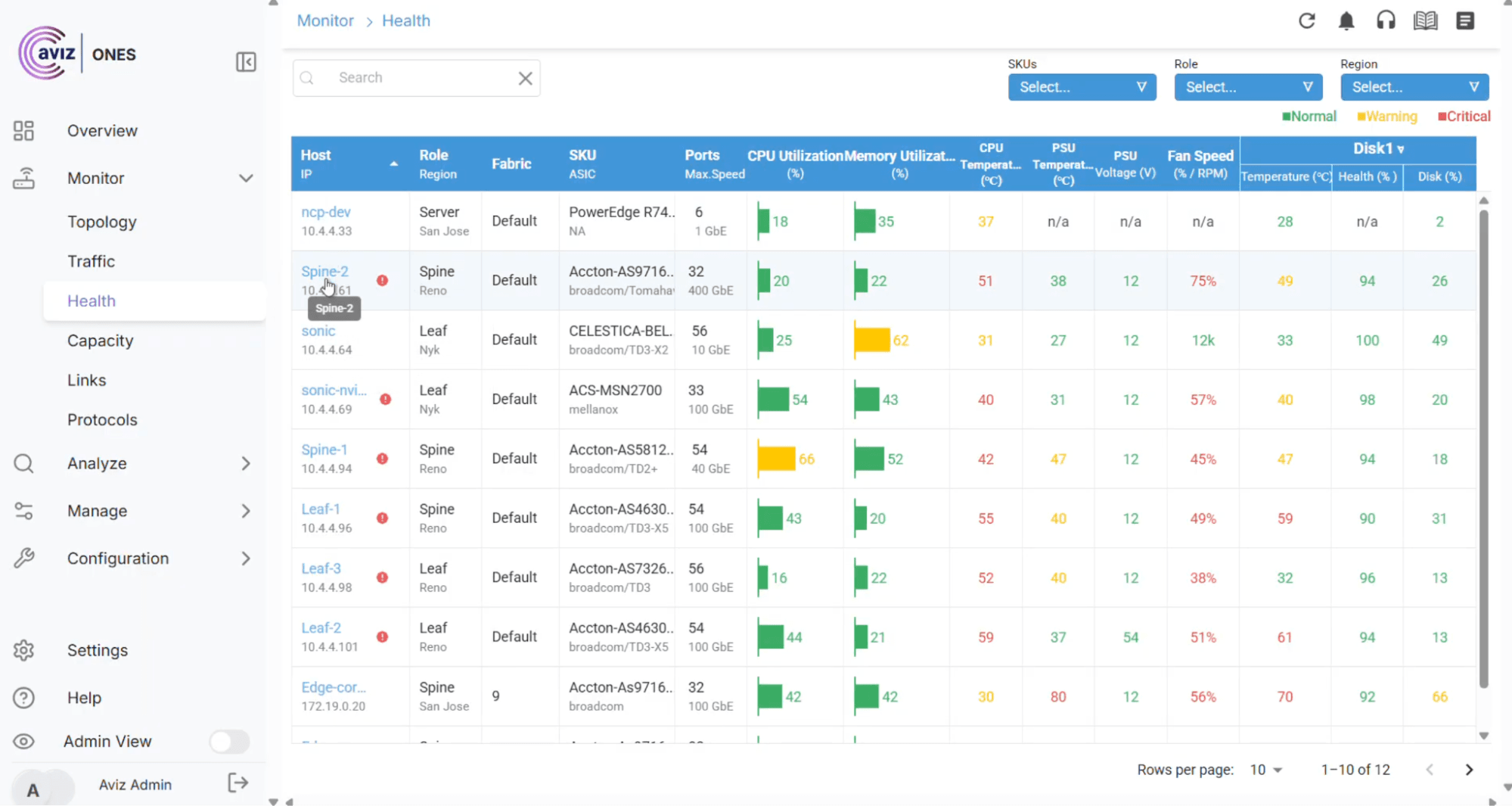The image size is (1512, 806).
Task: Open the Topology page
Action: pos(102,221)
